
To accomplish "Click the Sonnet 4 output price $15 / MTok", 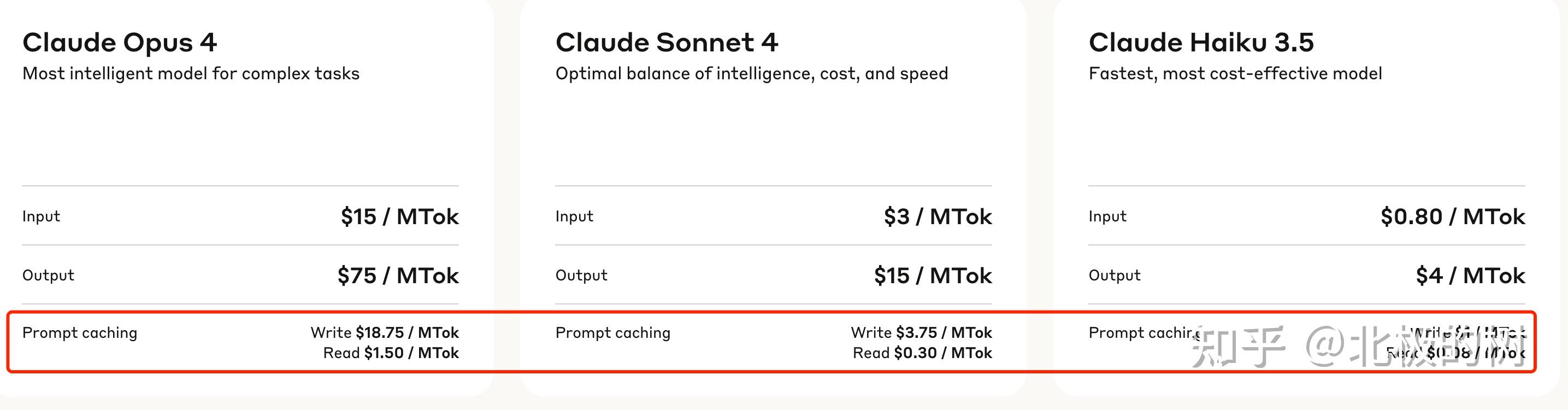I will click(933, 276).
